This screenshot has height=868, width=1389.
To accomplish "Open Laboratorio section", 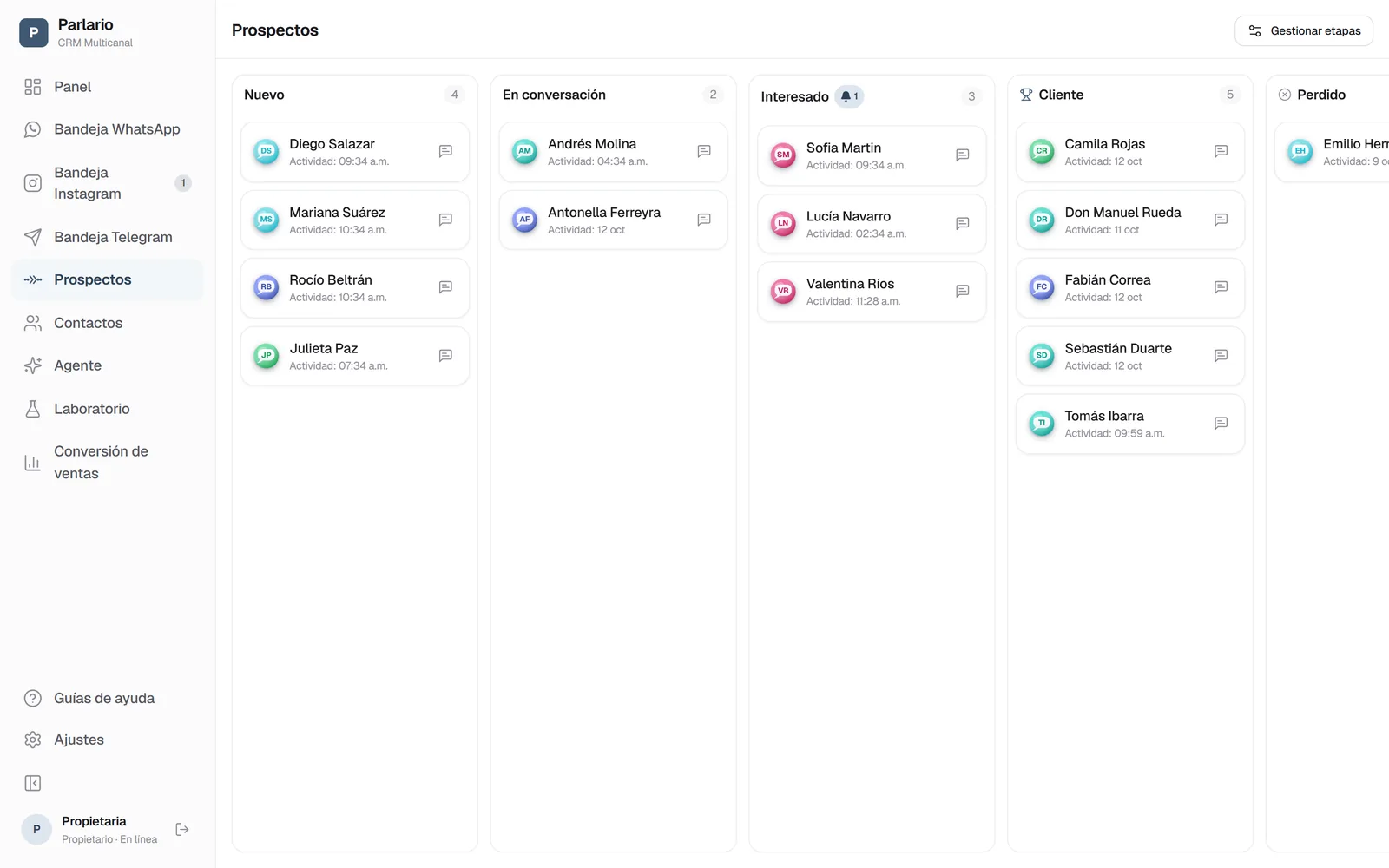I will coord(108,409).
